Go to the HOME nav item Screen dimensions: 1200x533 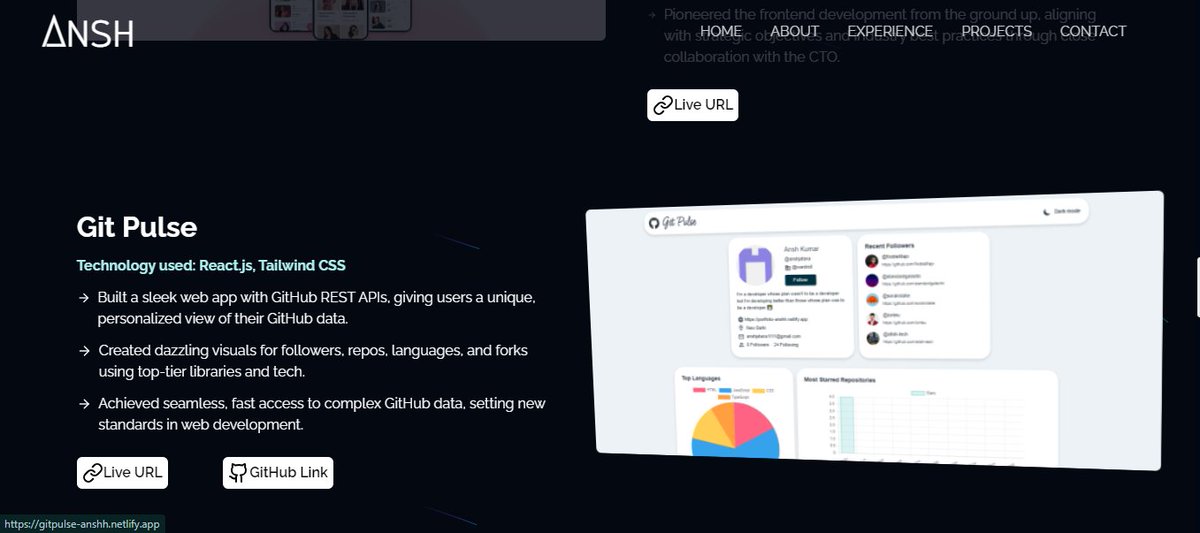coord(721,31)
